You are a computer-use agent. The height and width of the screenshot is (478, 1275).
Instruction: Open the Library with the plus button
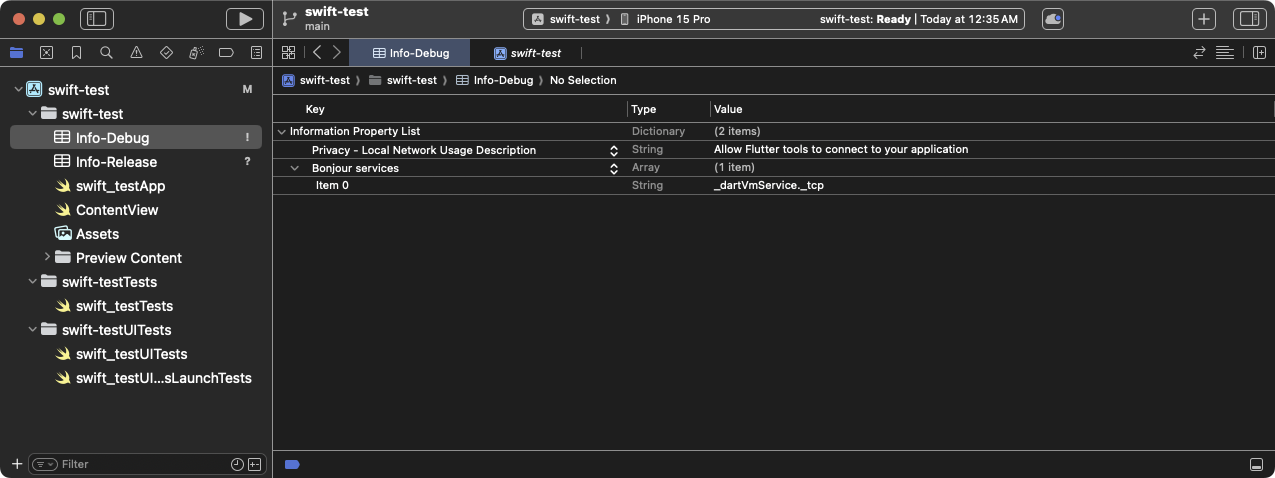point(1204,19)
